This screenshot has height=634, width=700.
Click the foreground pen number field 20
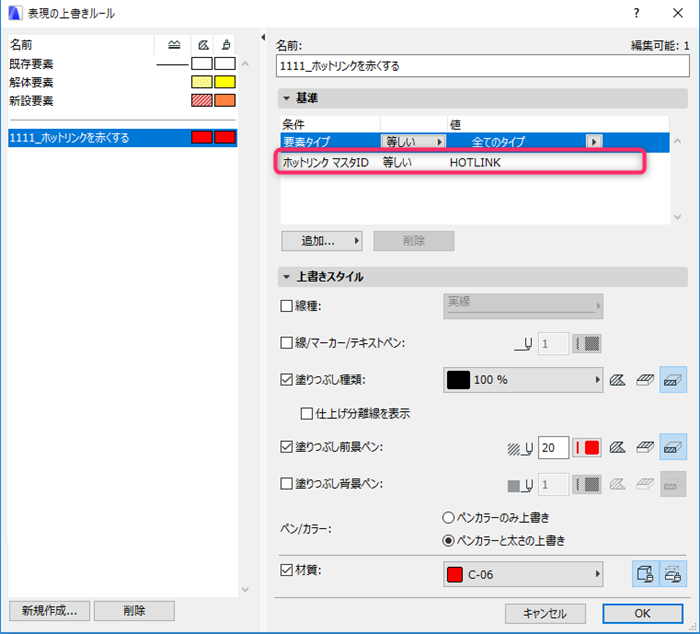(553, 447)
